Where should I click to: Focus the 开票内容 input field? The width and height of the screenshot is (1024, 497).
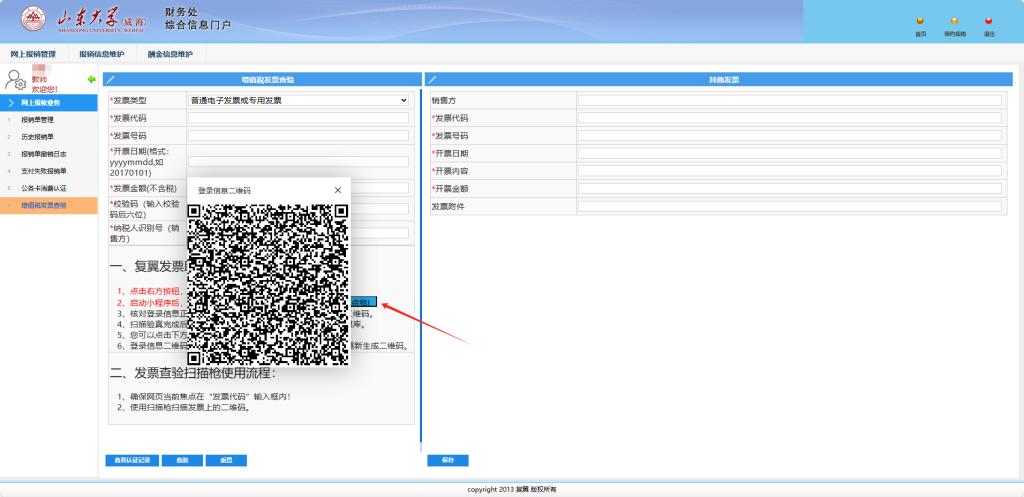coord(789,170)
